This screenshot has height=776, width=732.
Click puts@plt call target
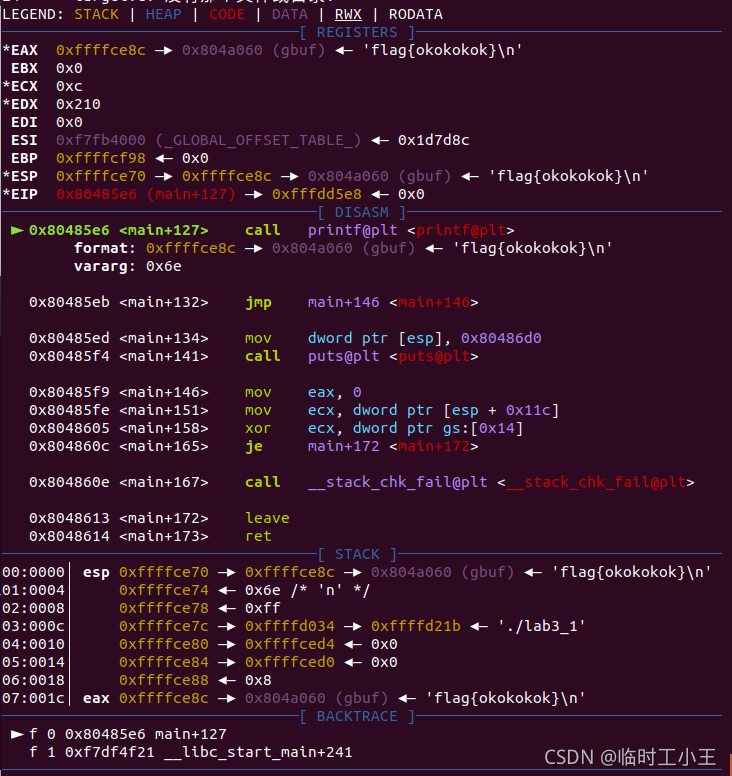[x=343, y=356]
